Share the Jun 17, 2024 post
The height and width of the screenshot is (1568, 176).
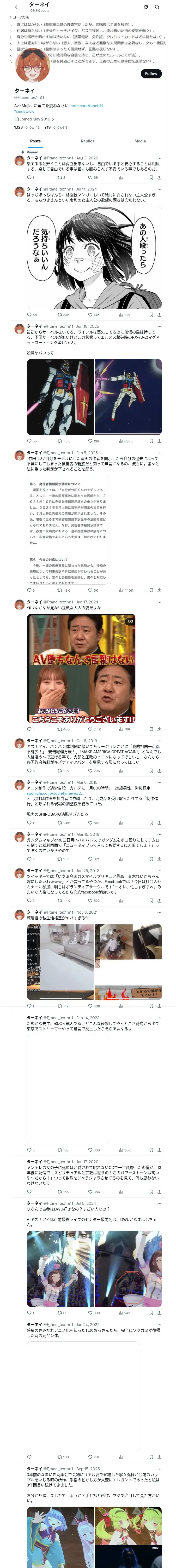[159, 729]
